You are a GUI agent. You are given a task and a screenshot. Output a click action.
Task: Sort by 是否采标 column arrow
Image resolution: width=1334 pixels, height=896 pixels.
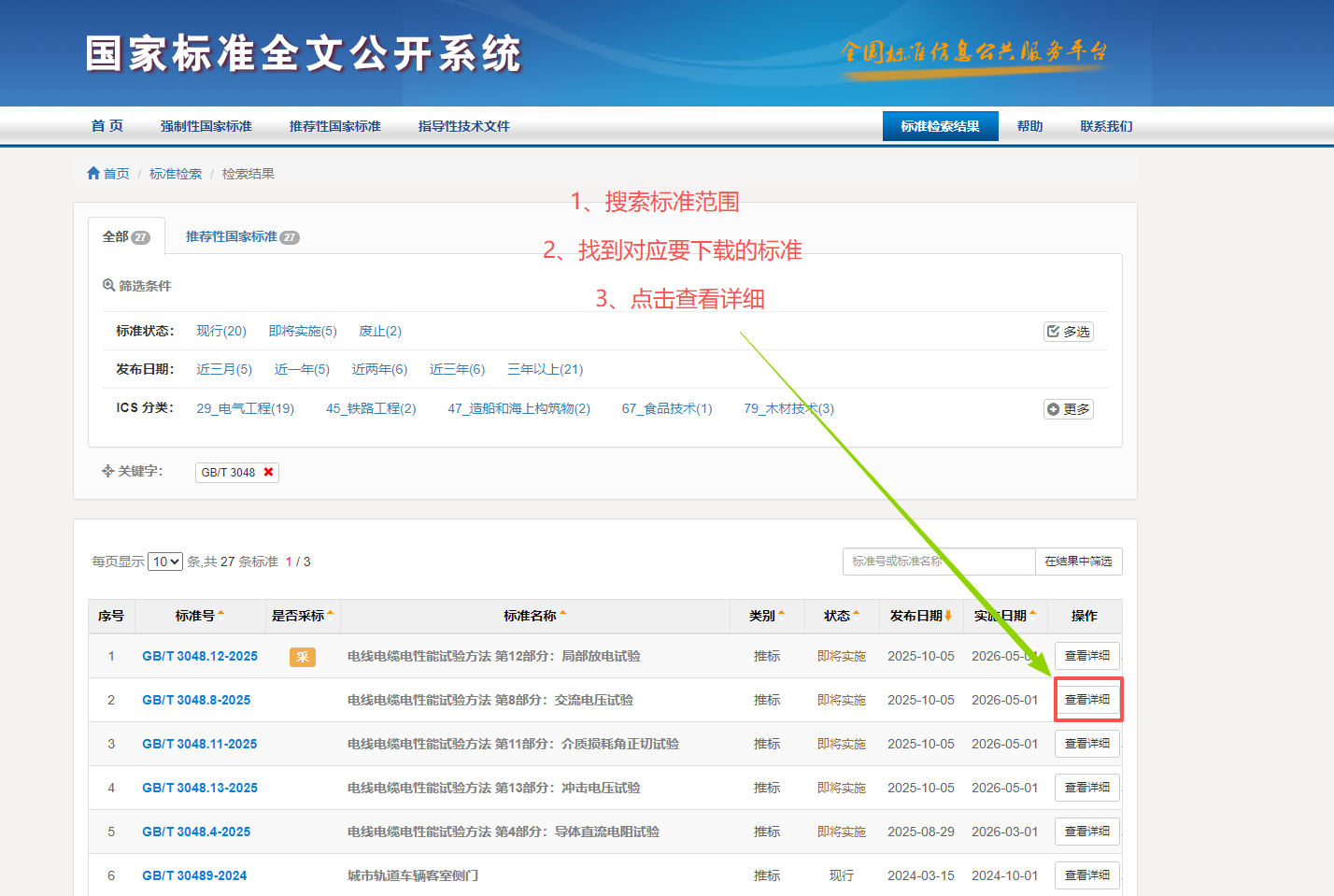point(331,615)
